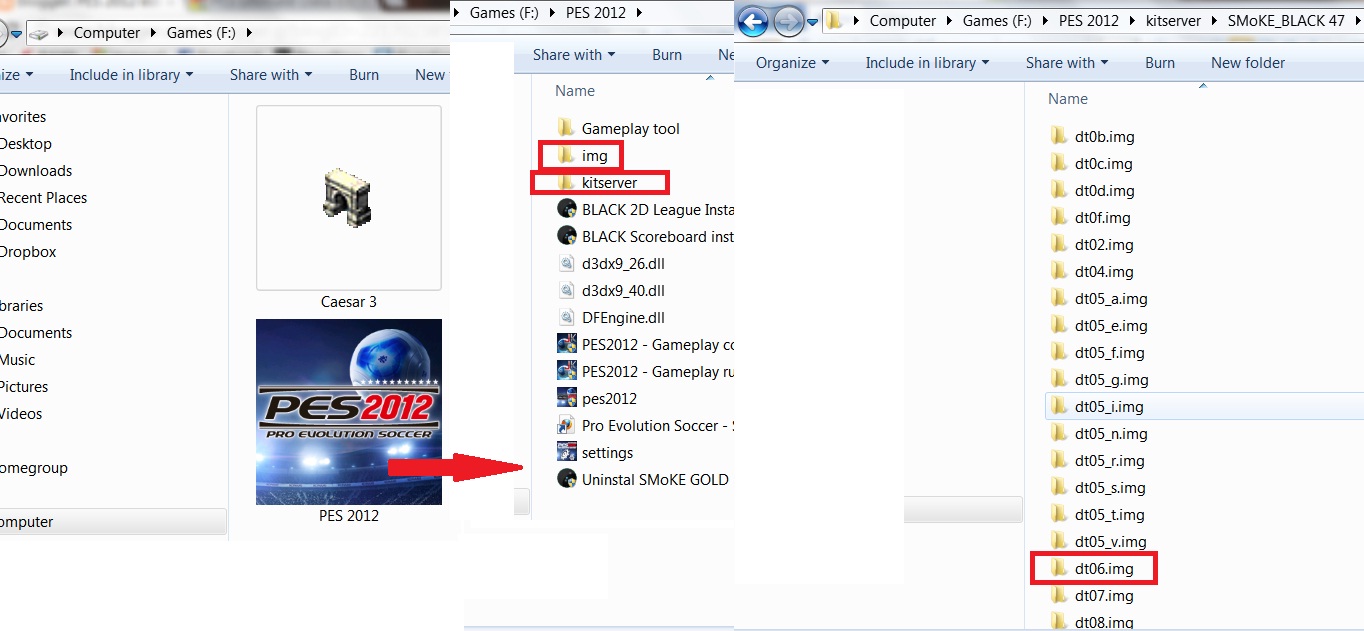Select PES2012 - Gameplay co... file icon
This screenshot has width=1364, height=631.
coord(566,344)
